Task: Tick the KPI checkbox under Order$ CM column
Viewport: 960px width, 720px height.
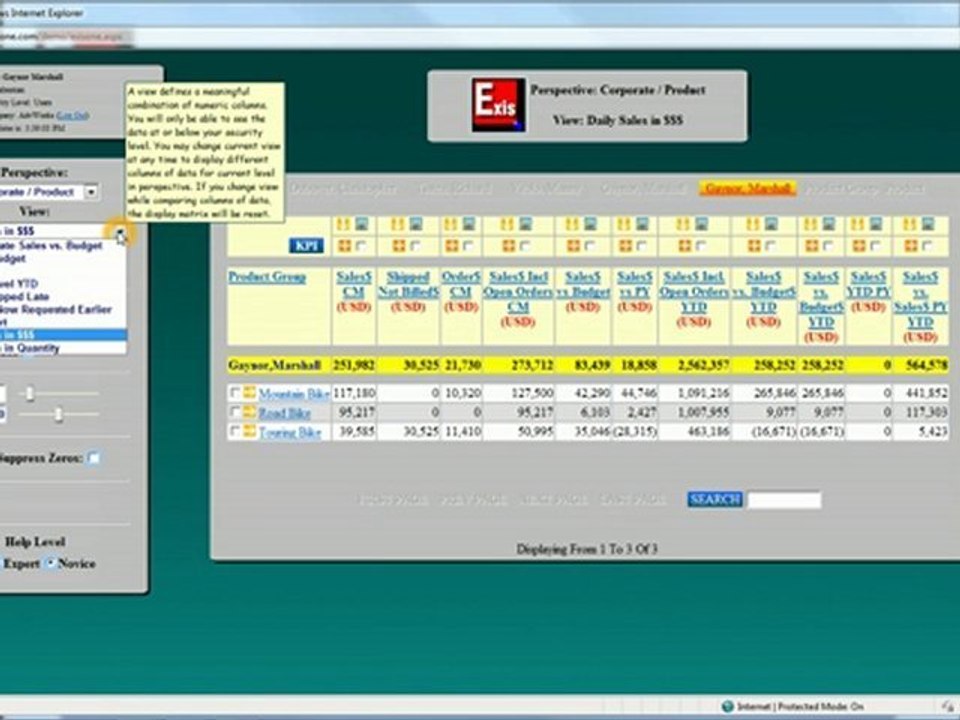Action: point(468,246)
